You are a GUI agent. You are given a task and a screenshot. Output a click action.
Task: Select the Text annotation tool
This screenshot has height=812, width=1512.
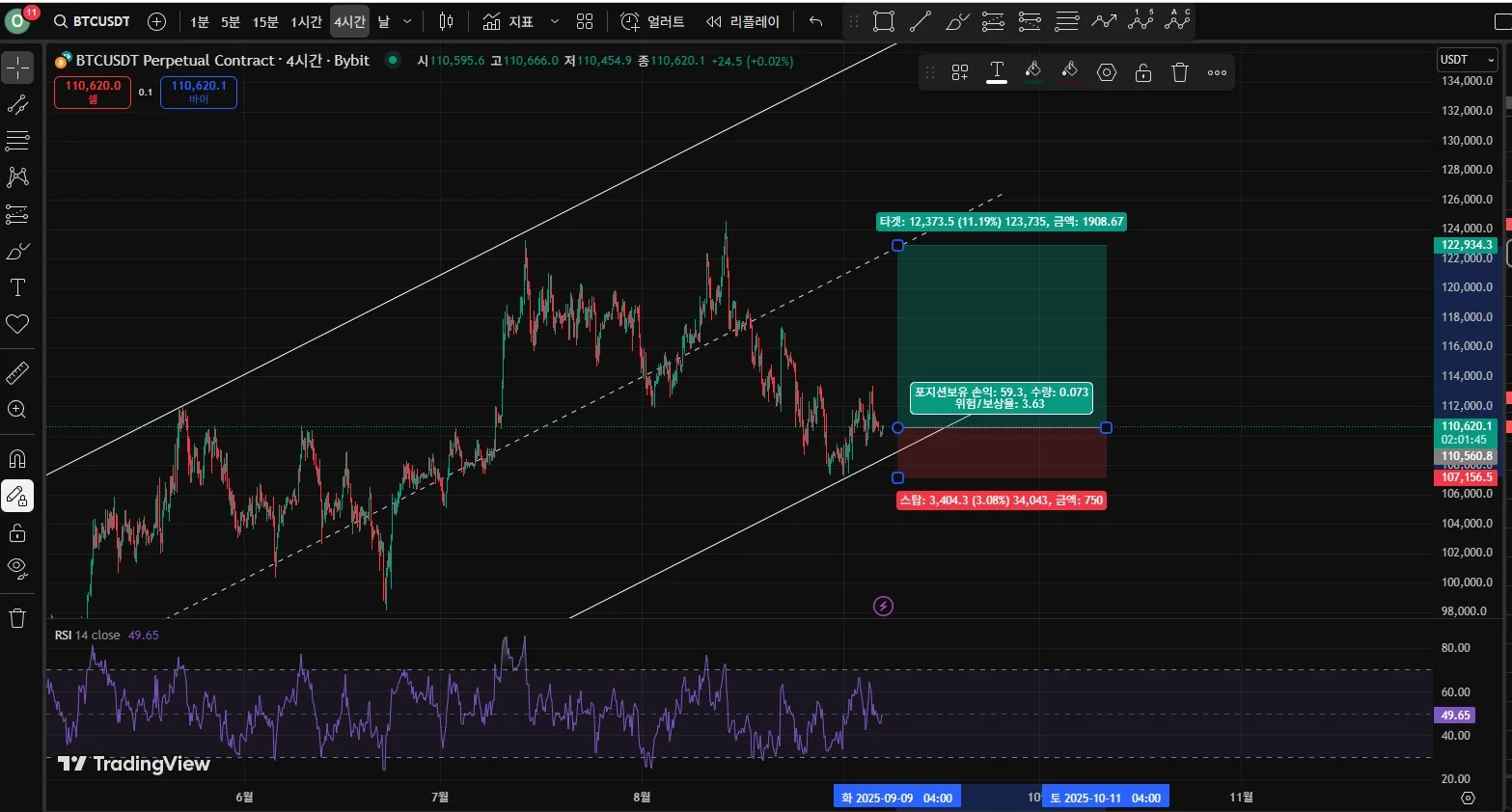tap(17, 287)
